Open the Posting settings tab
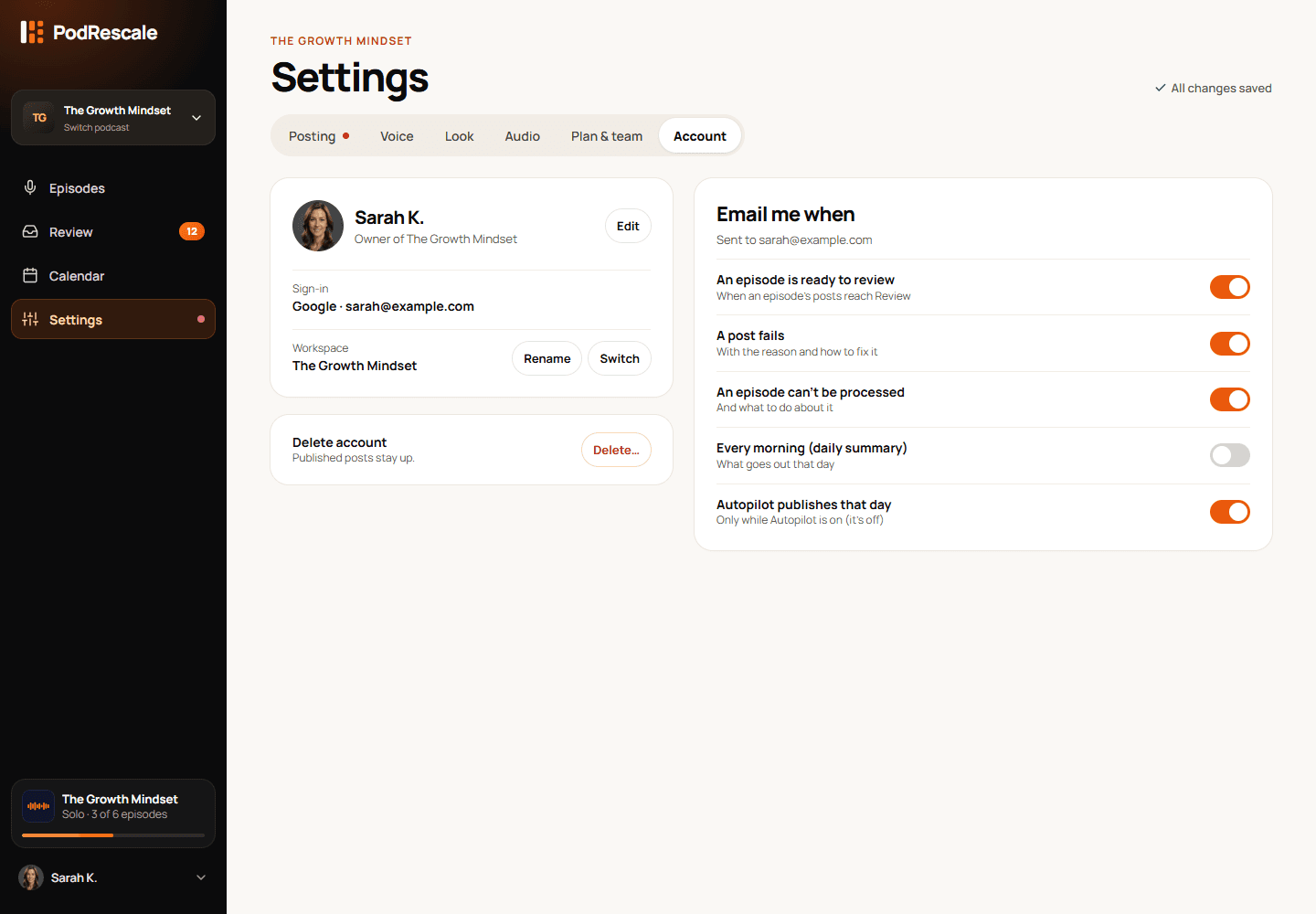 [x=319, y=136]
